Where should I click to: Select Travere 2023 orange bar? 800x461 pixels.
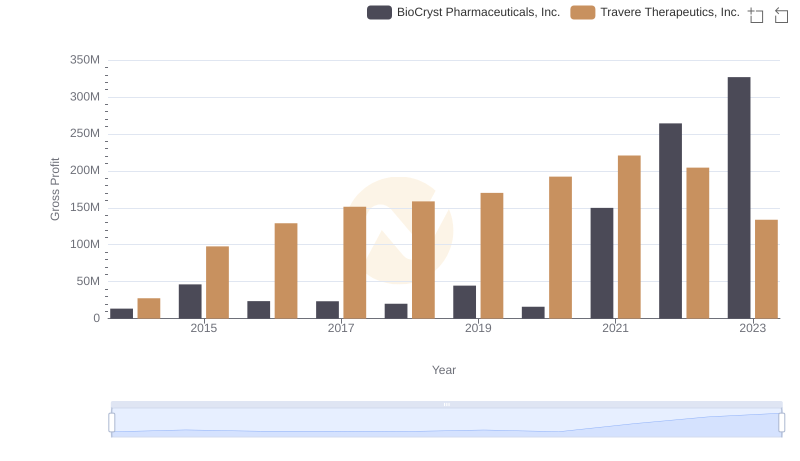[x=766, y=269]
